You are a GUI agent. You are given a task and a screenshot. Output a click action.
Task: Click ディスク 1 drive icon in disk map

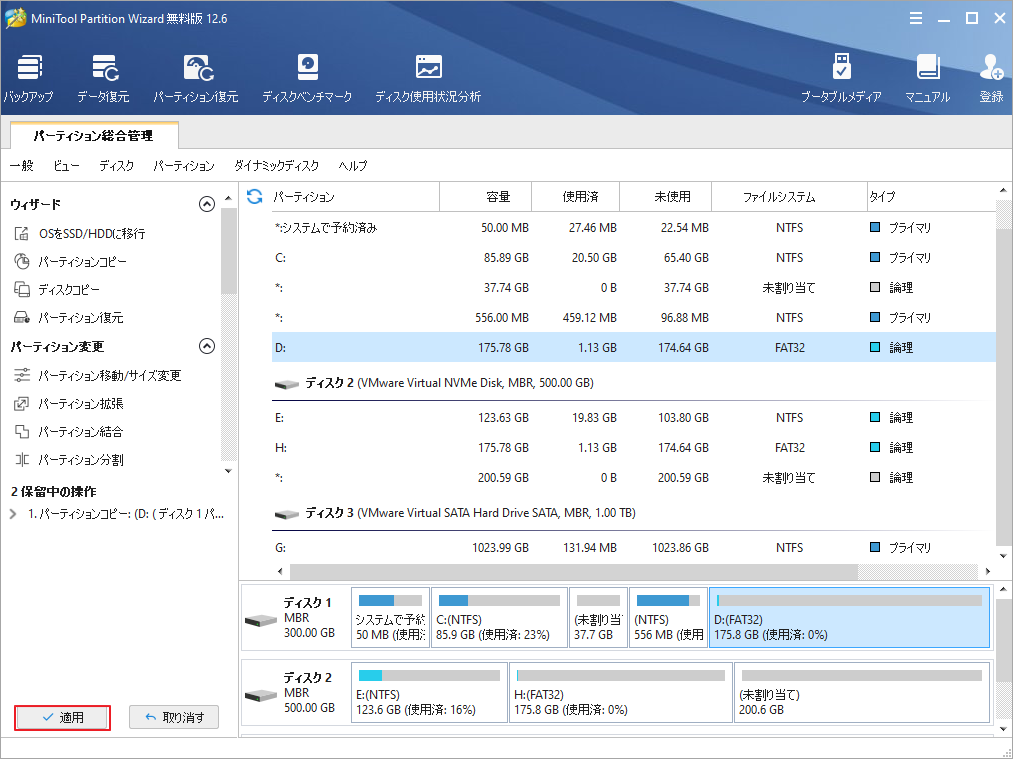[x=261, y=621]
